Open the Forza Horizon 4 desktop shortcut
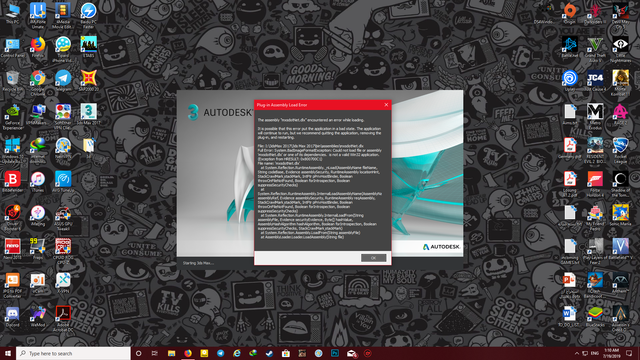Screen dimensions: 640x360 (595, 184)
